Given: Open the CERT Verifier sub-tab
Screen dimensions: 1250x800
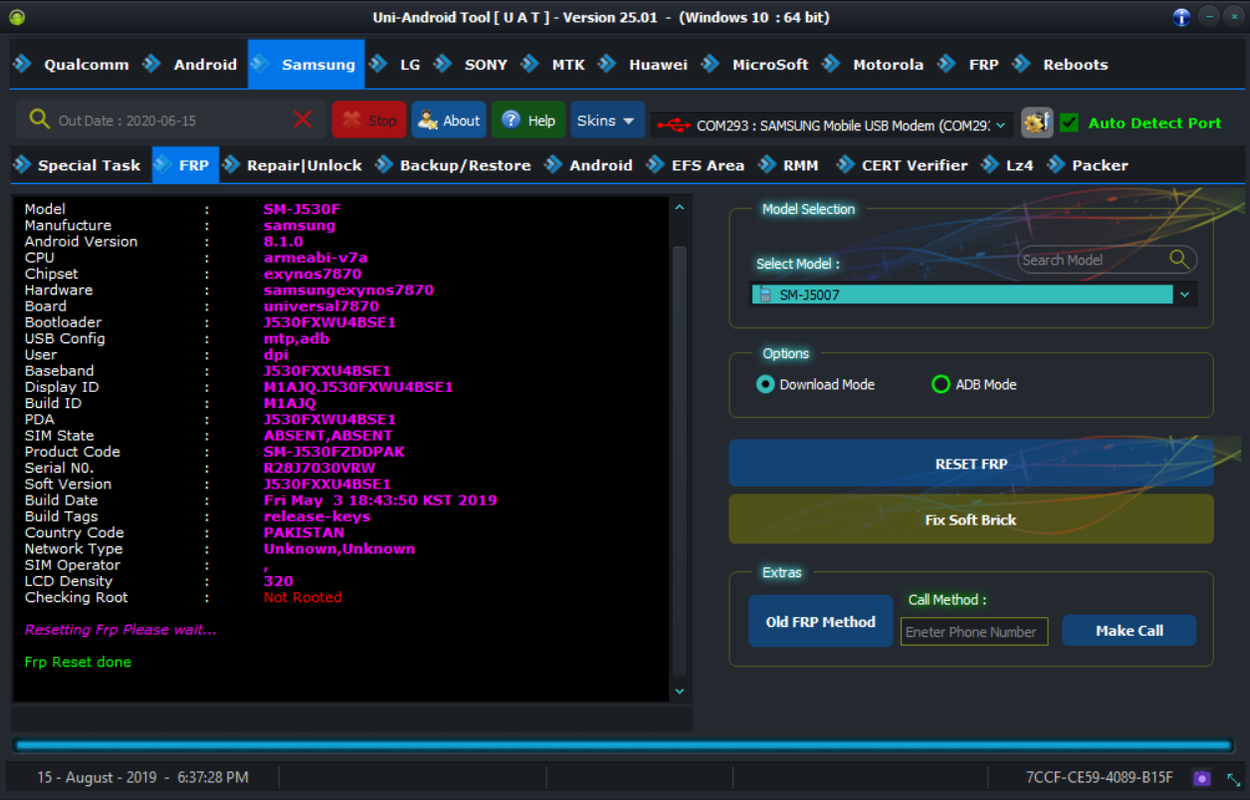Looking at the screenshot, I should click(902, 165).
